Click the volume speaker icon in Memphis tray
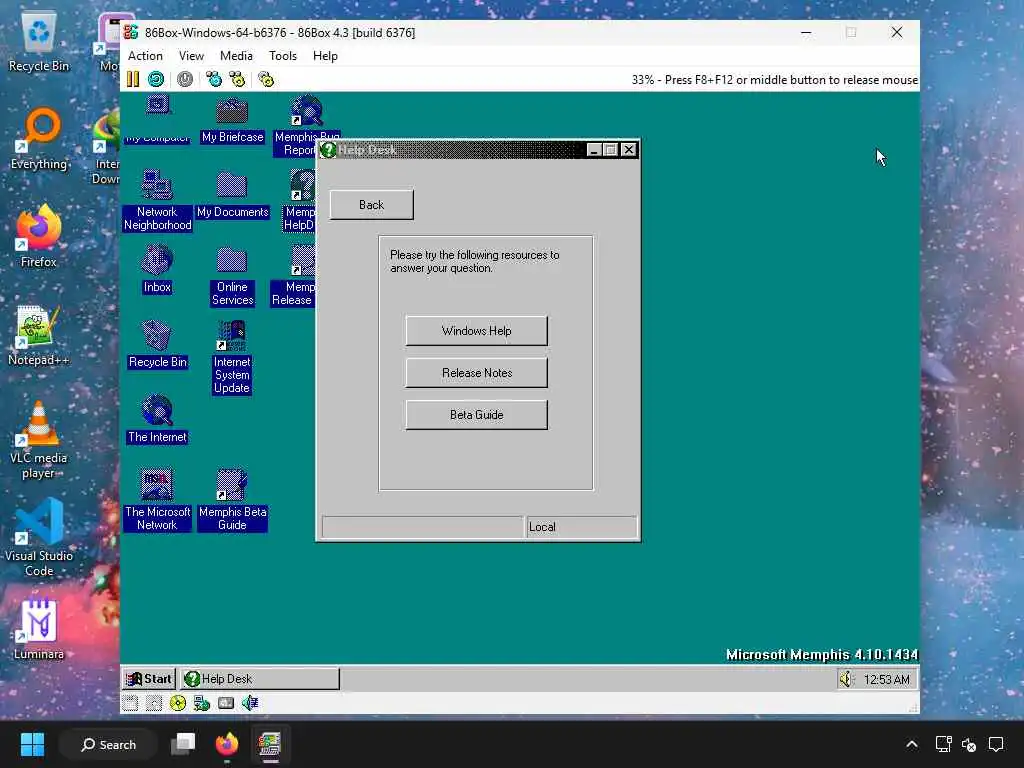The width and height of the screenshot is (1024, 768). (846, 679)
